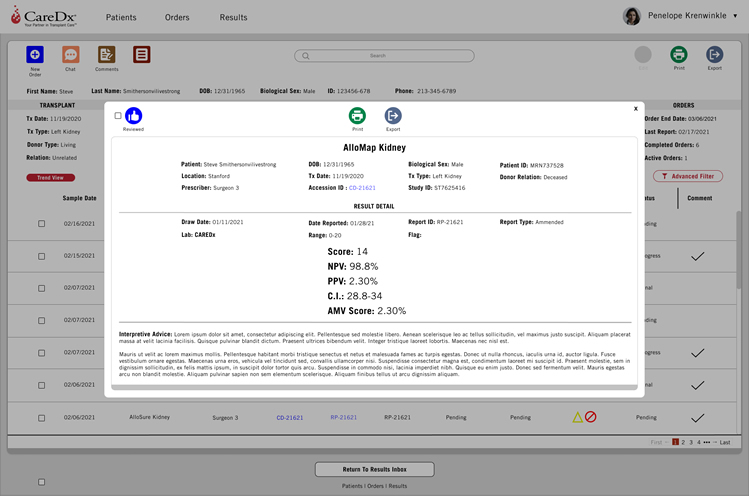This screenshot has height=496, width=749.
Task: Click the yellow warning triangle icon
Action: coord(578,417)
